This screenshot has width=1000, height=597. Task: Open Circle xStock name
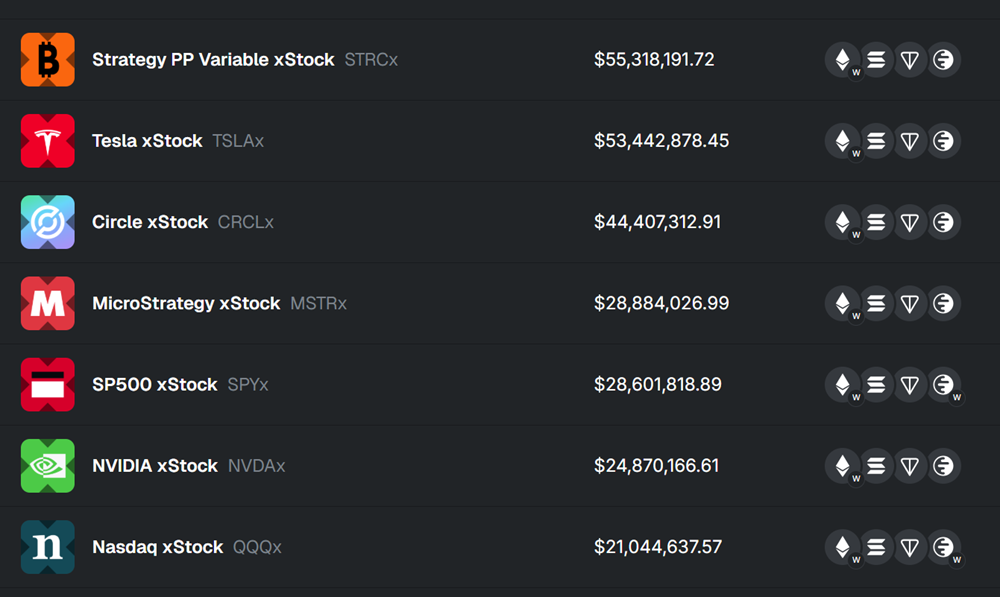(150, 222)
